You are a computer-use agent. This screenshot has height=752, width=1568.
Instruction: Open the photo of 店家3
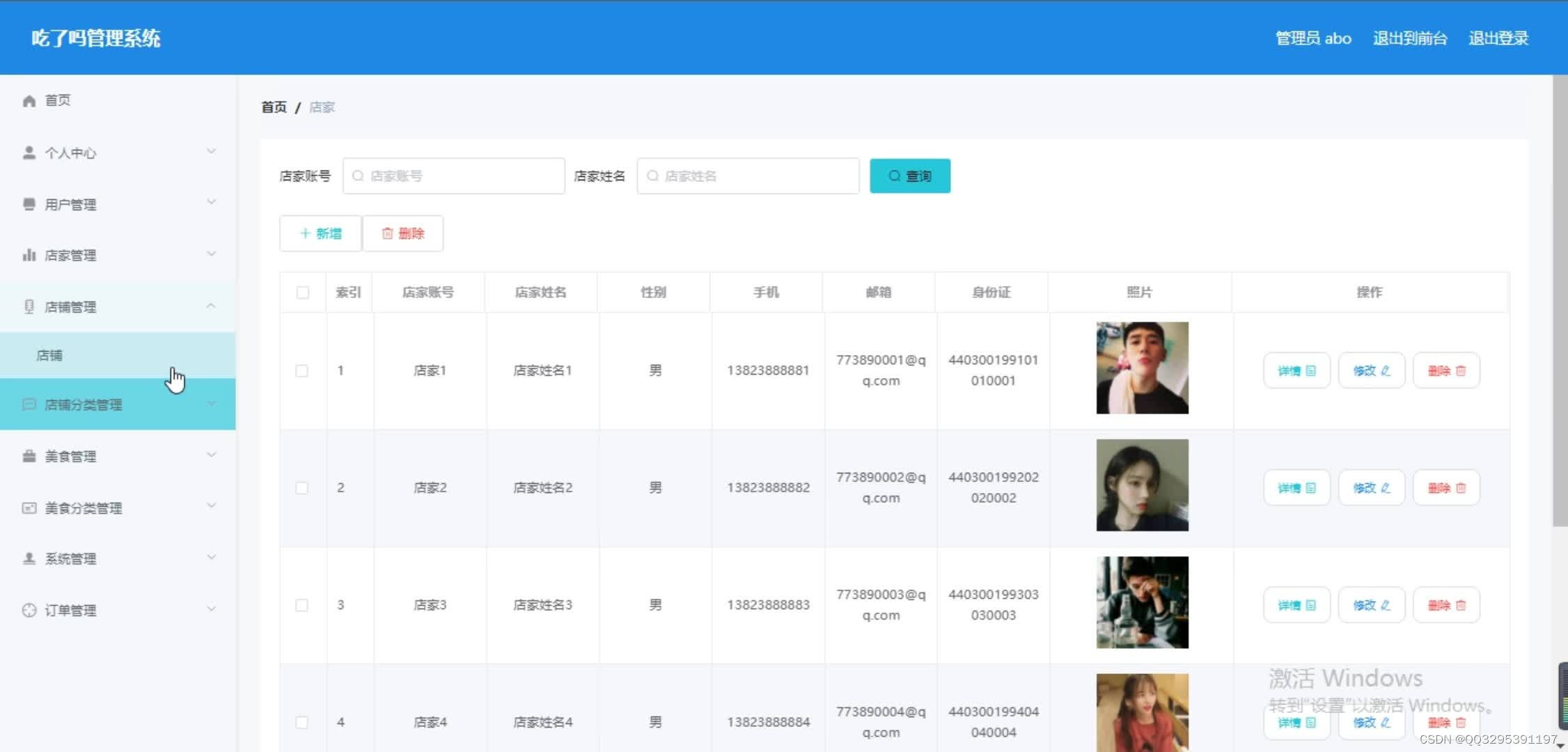[1142, 602]
